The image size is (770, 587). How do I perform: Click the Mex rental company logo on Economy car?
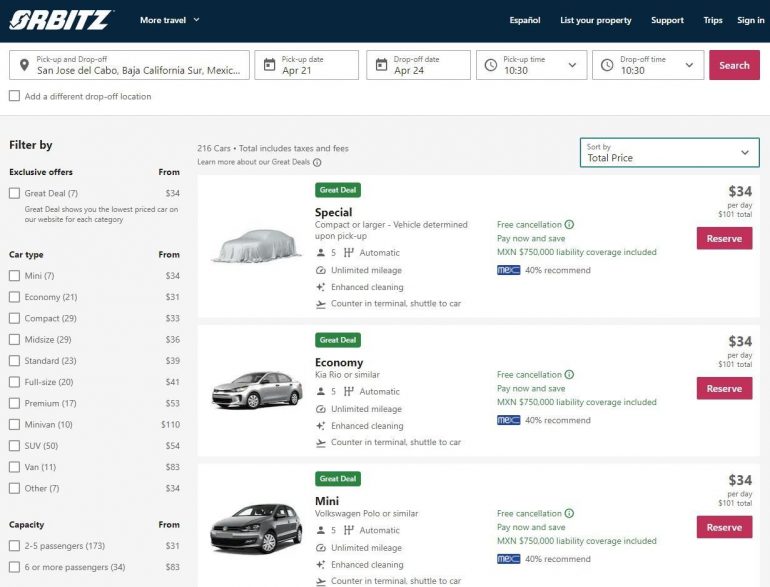[x=508, y=420]
